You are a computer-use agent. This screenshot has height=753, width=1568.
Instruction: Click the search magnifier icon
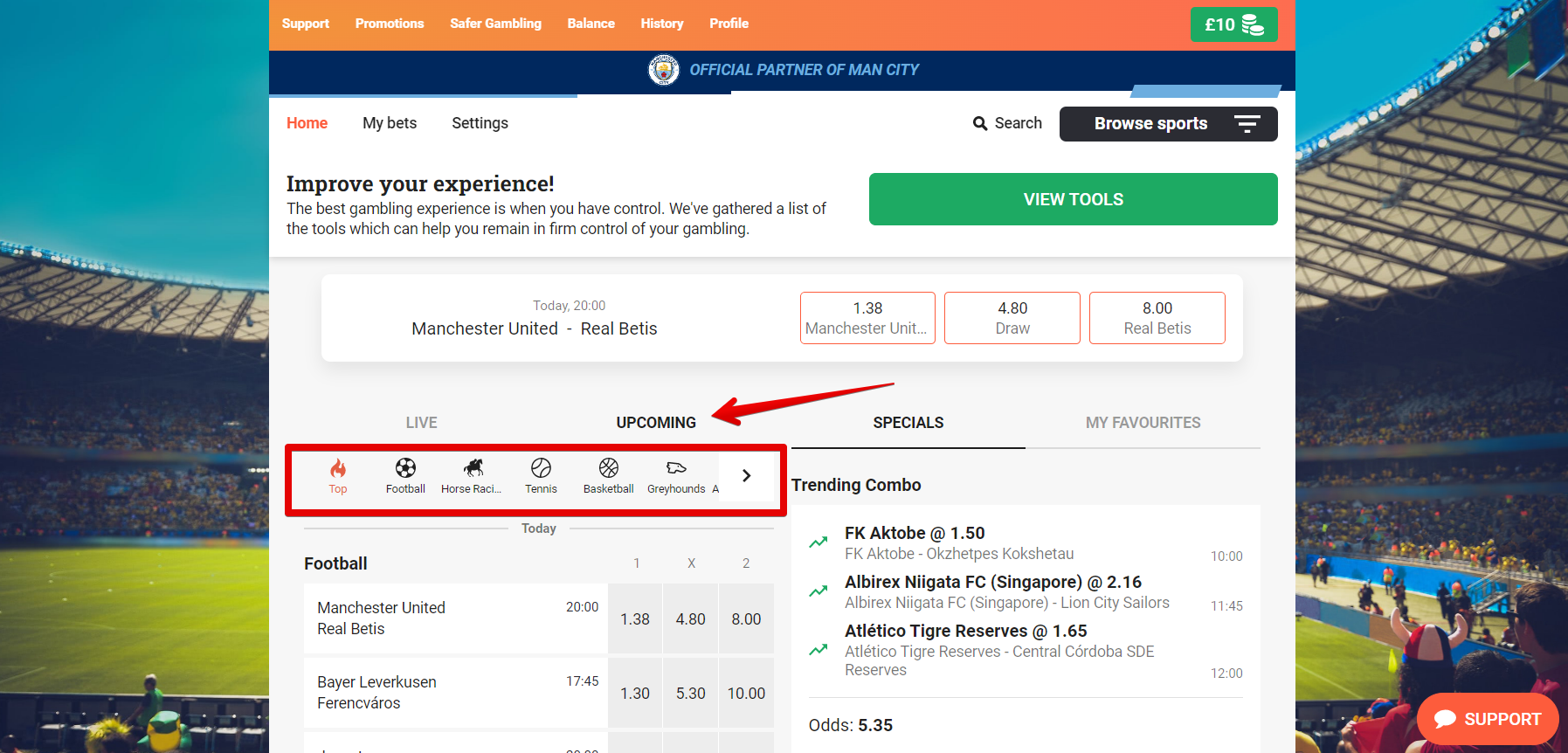click(x=980, y=124)
